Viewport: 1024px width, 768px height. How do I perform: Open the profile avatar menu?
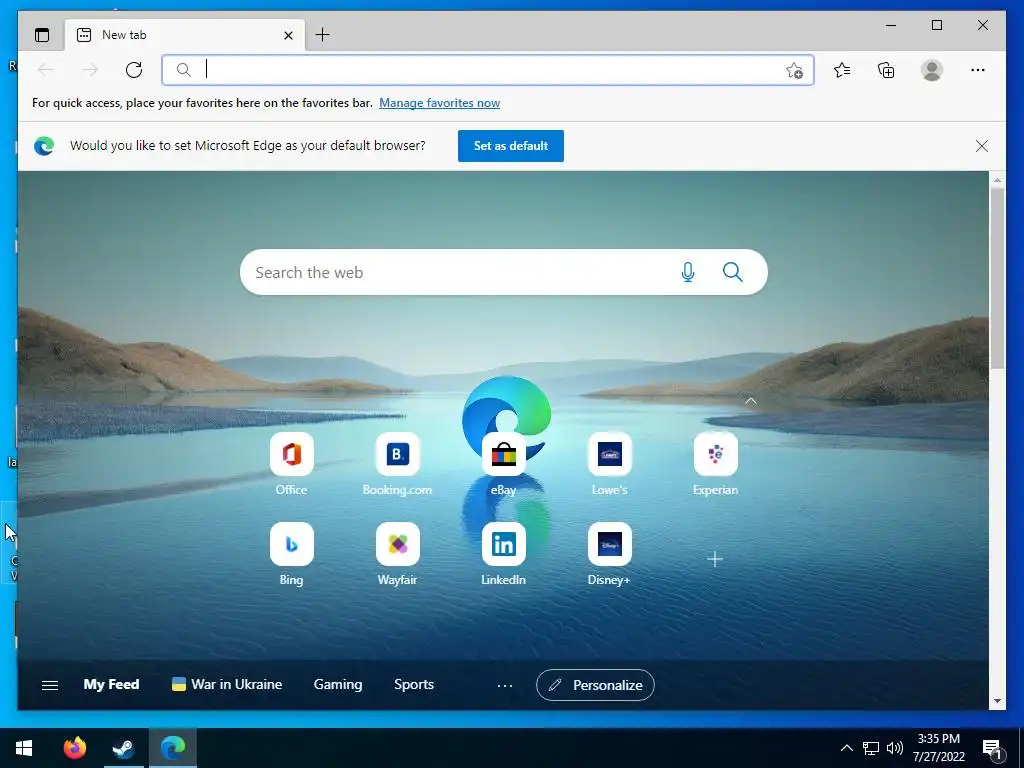tap(932, 70)
